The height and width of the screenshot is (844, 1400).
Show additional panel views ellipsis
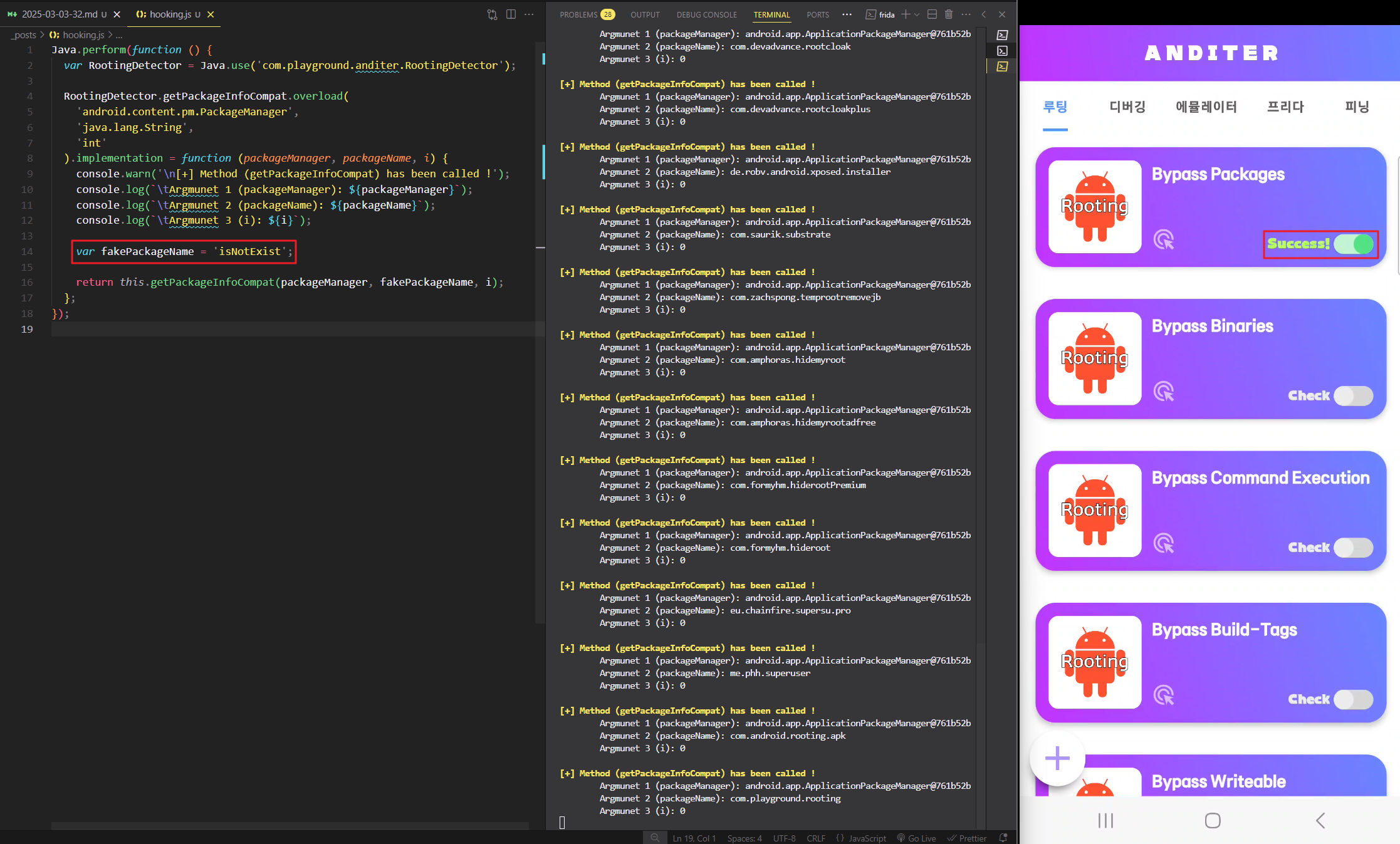click(847, 14)
